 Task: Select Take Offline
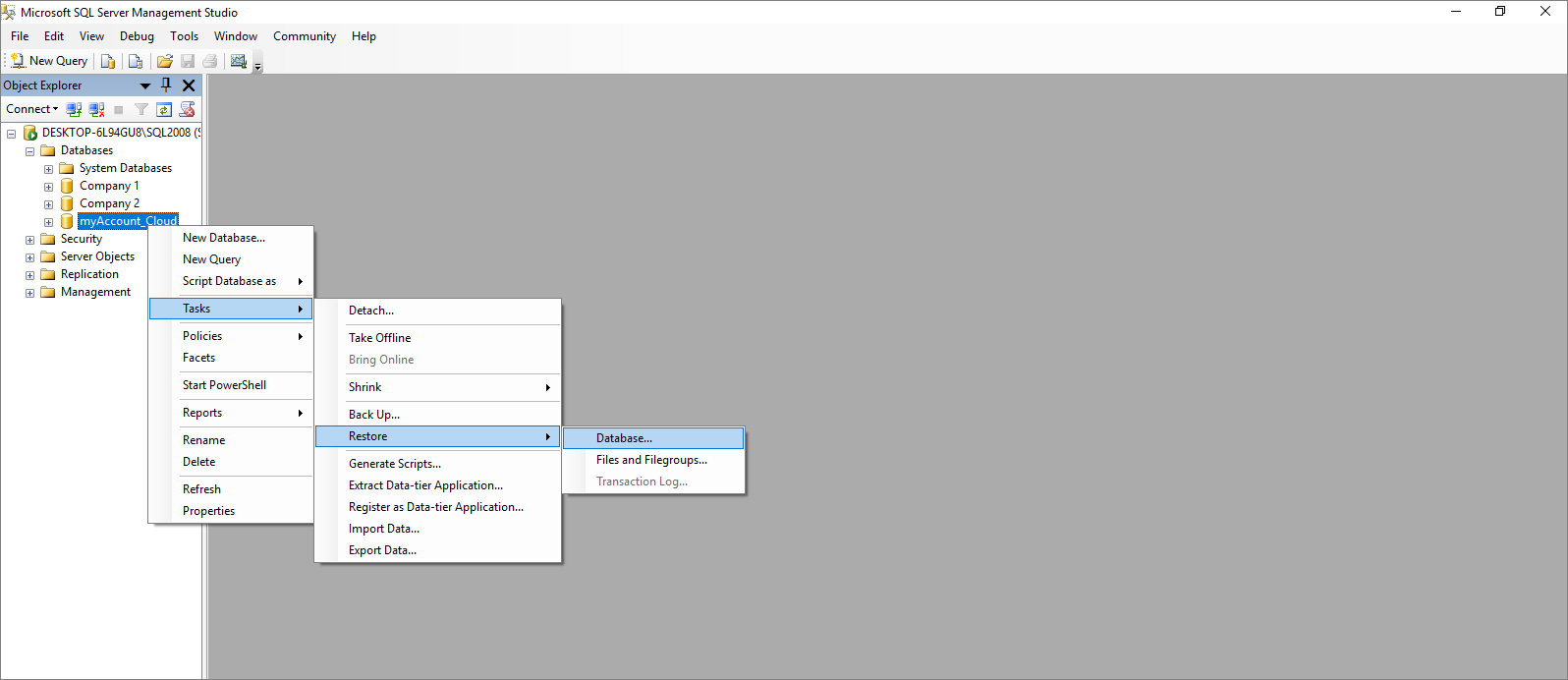click(x=438, y=338)
